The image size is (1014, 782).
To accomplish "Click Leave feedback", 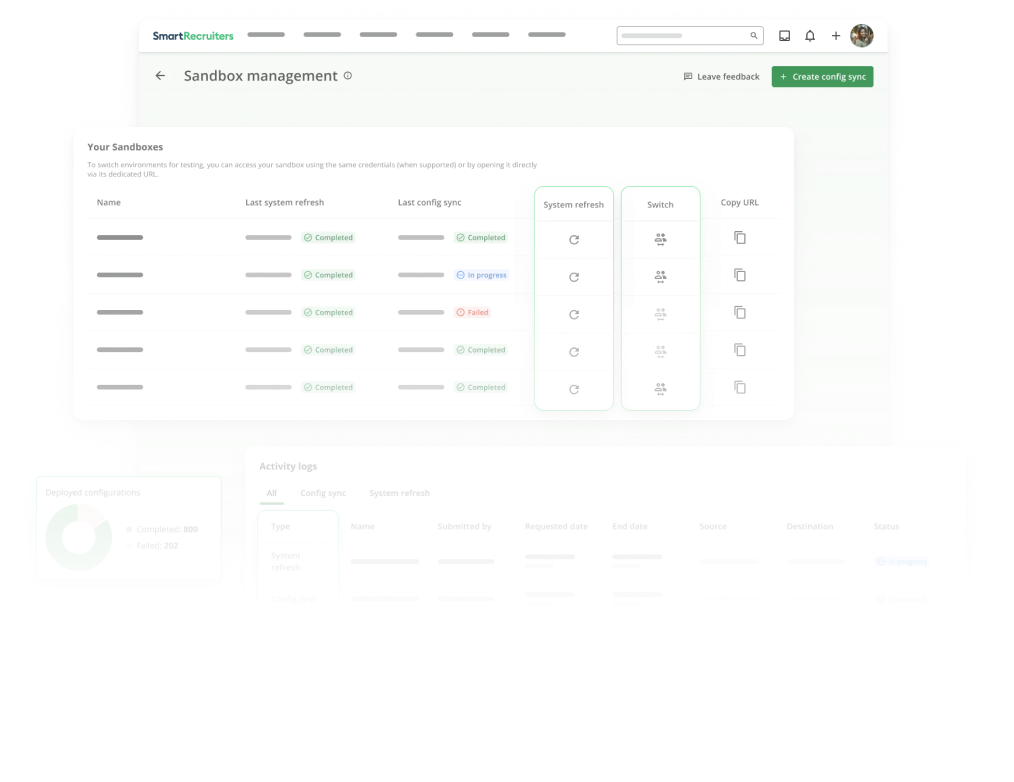I will (x=721, y=76).
